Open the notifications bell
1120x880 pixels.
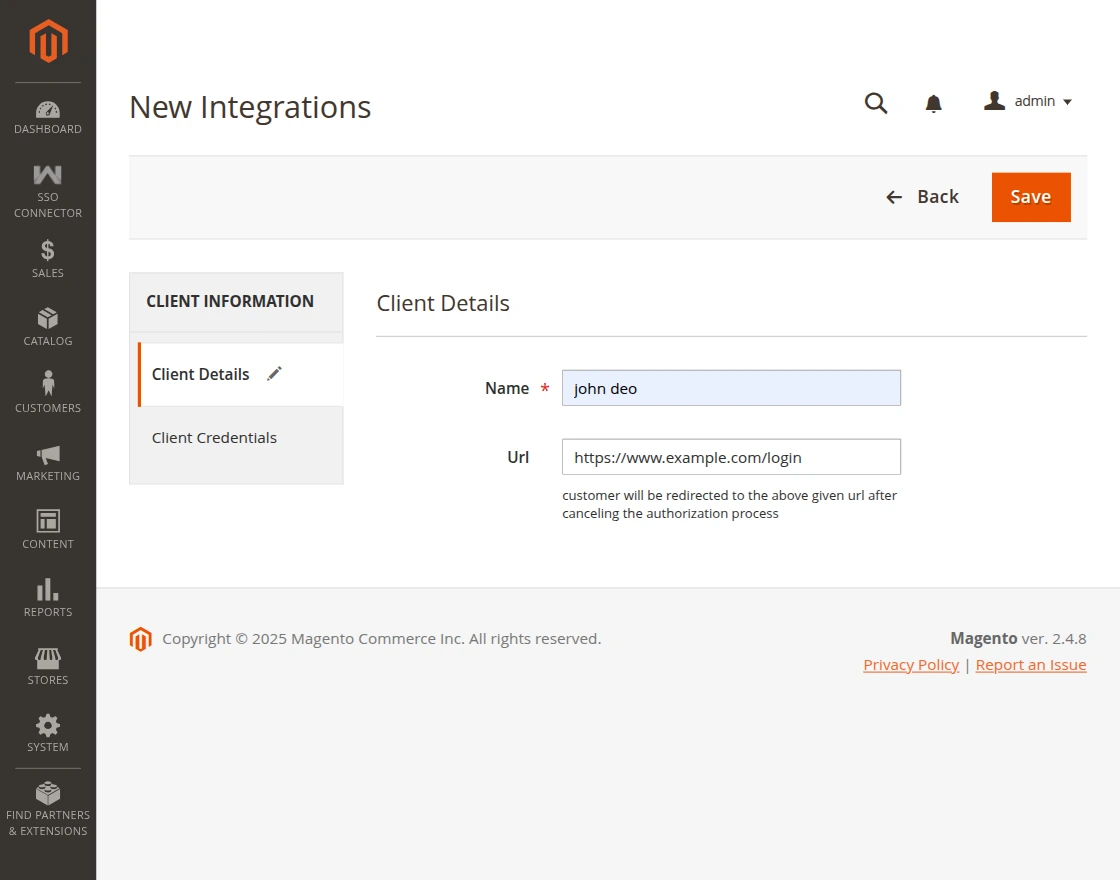(933, 102)
